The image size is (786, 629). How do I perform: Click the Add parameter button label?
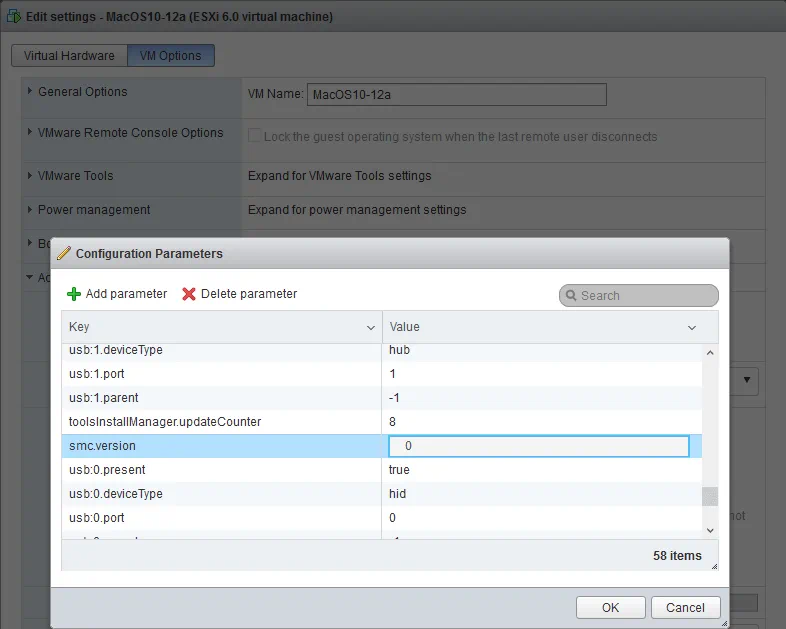pyautogui.click(x=126, y=294)
